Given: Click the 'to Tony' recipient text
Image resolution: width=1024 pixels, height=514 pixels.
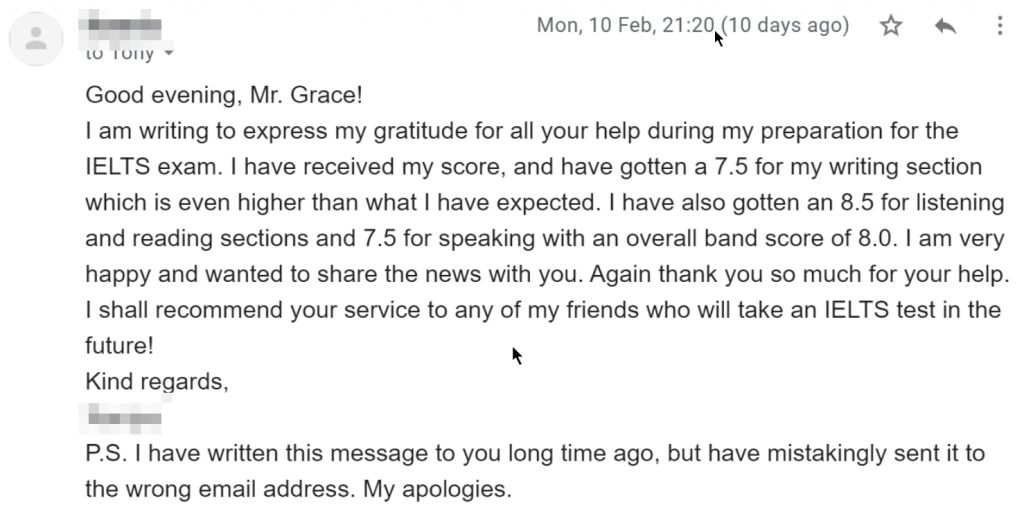Looking at the screenshot, I should click(x=120, y=53).
